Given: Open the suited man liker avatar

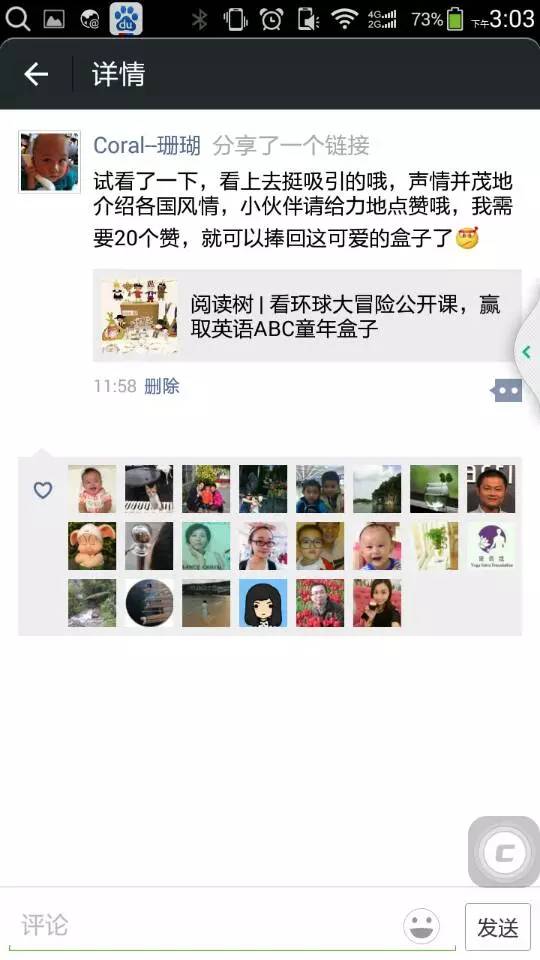Looking at the screenshot, I should (x=491, y=489).
